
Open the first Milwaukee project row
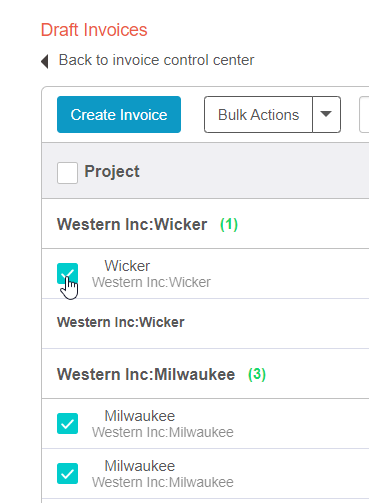[205, 424]
